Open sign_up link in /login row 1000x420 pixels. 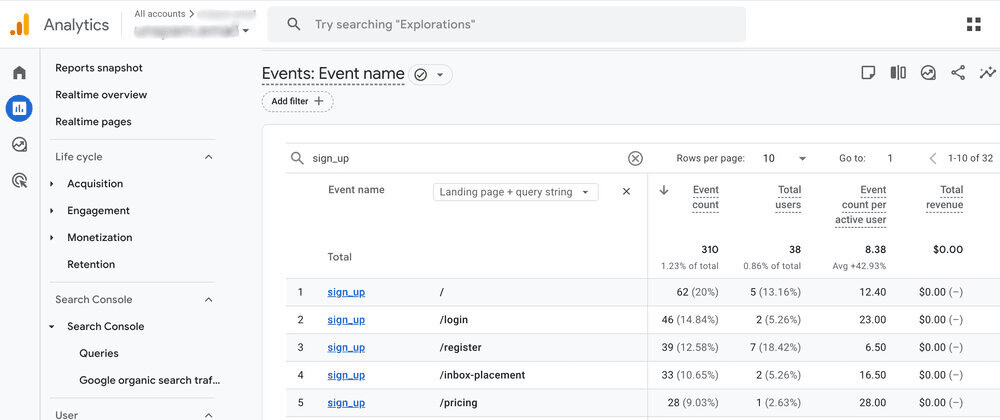[x=346, y=320]
